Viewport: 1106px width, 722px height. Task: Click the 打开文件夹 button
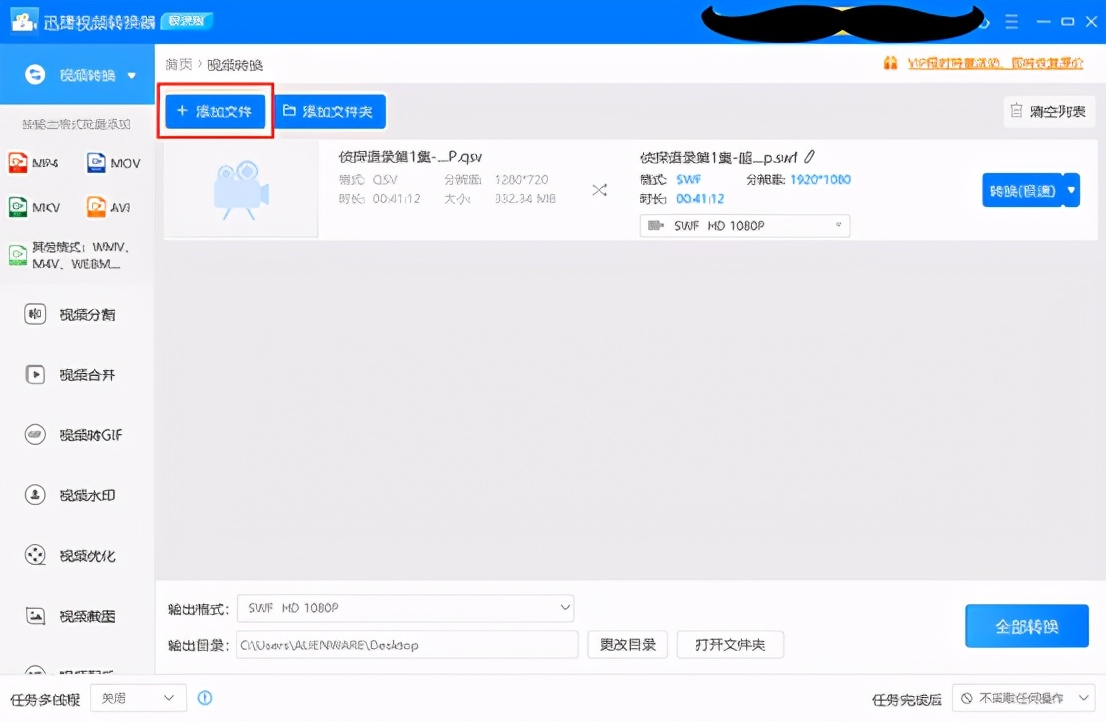tap(730, 644)
